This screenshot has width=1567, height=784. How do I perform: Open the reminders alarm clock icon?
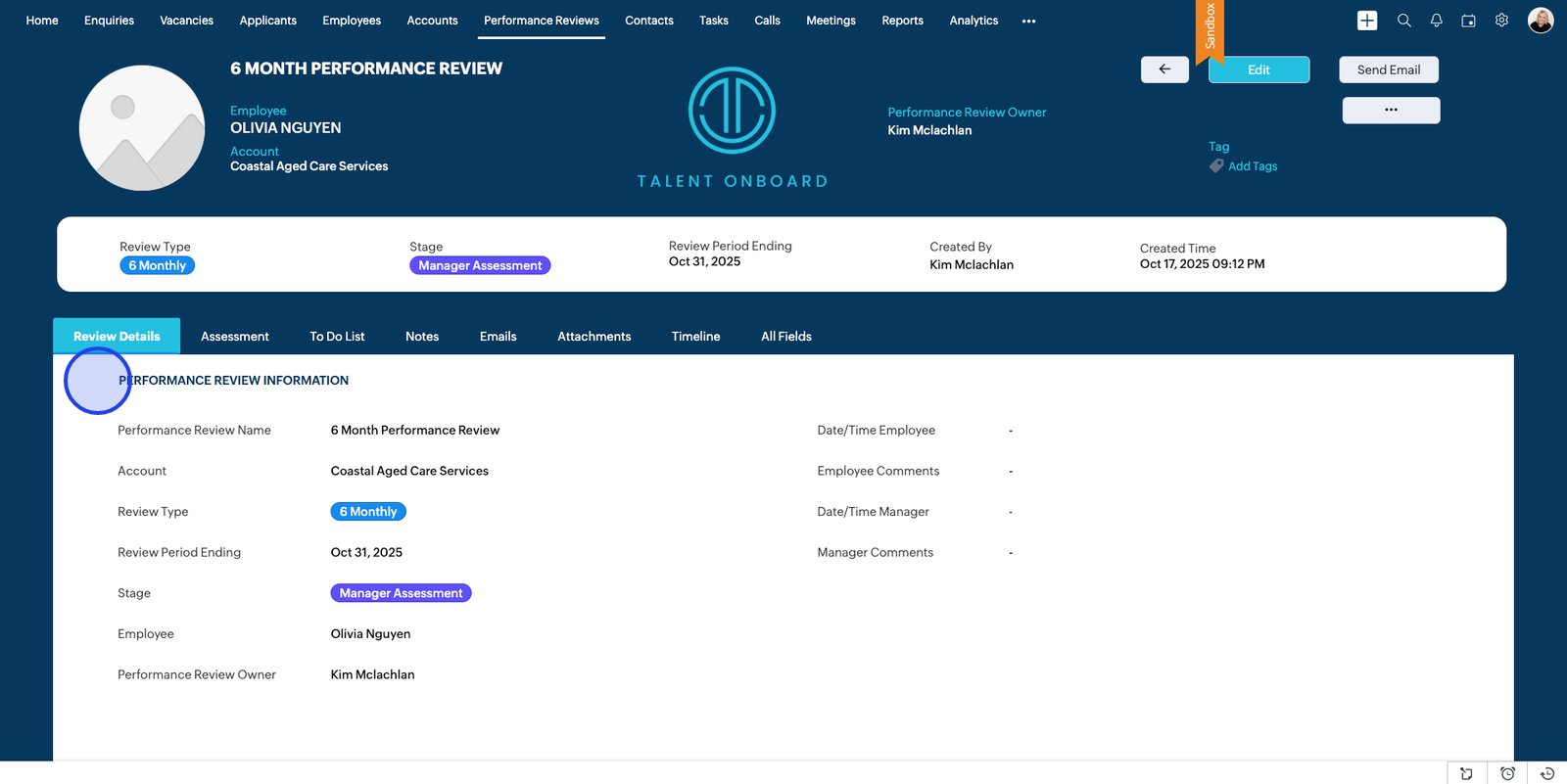(x=1507, y=773)
